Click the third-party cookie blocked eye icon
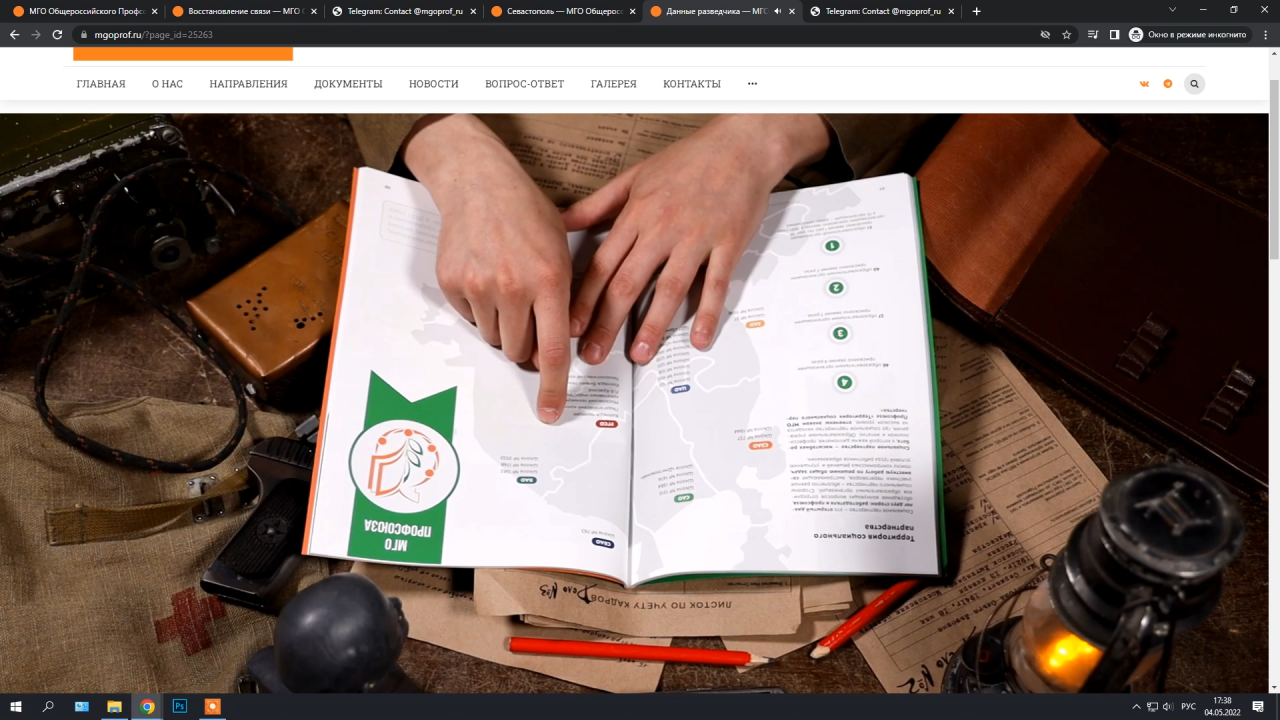Image resolution: width=1280 pixels, height=720 pixels. coord(1045,34)
